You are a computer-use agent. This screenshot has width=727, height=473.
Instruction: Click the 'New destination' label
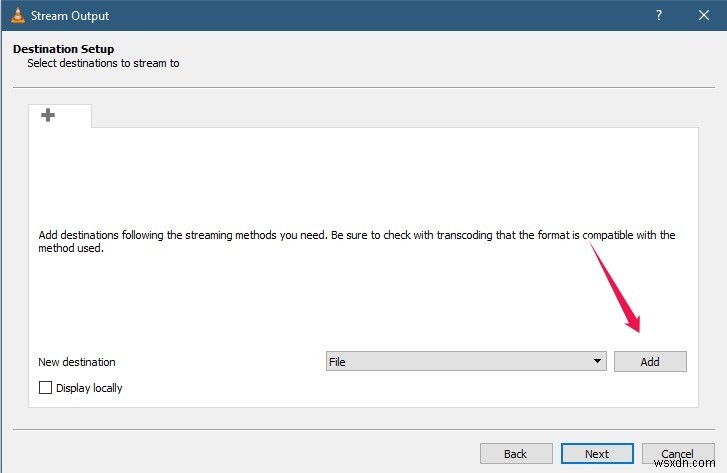(x=77, y=362)
